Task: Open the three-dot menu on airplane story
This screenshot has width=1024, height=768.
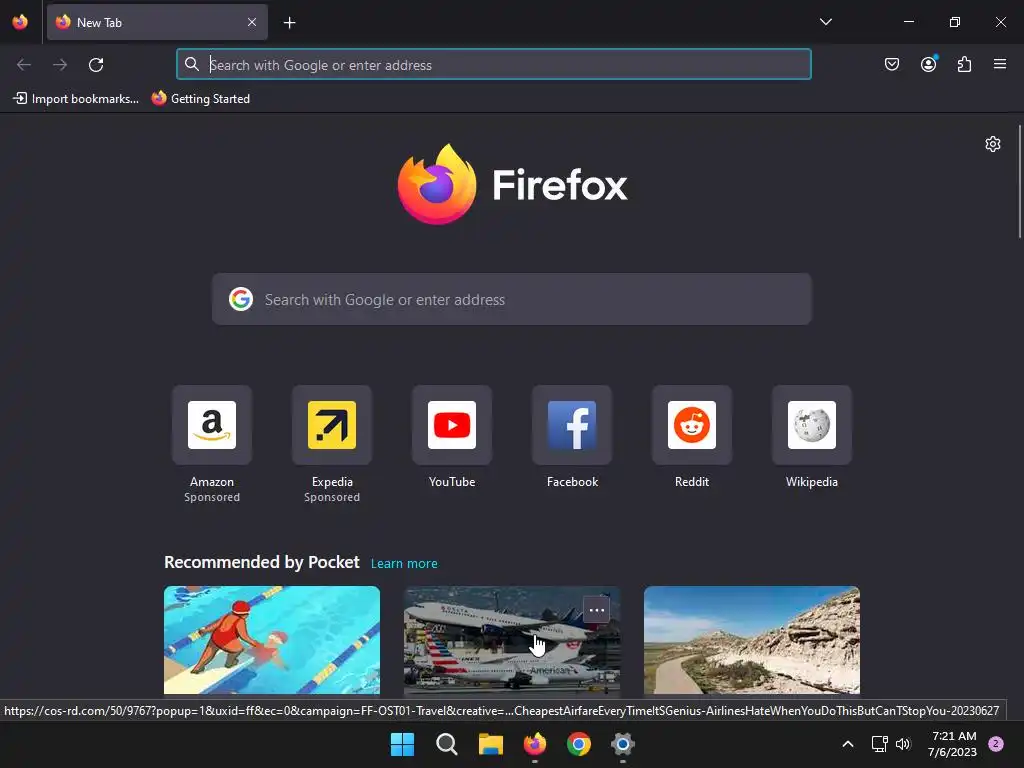Action: pos(596,610)
